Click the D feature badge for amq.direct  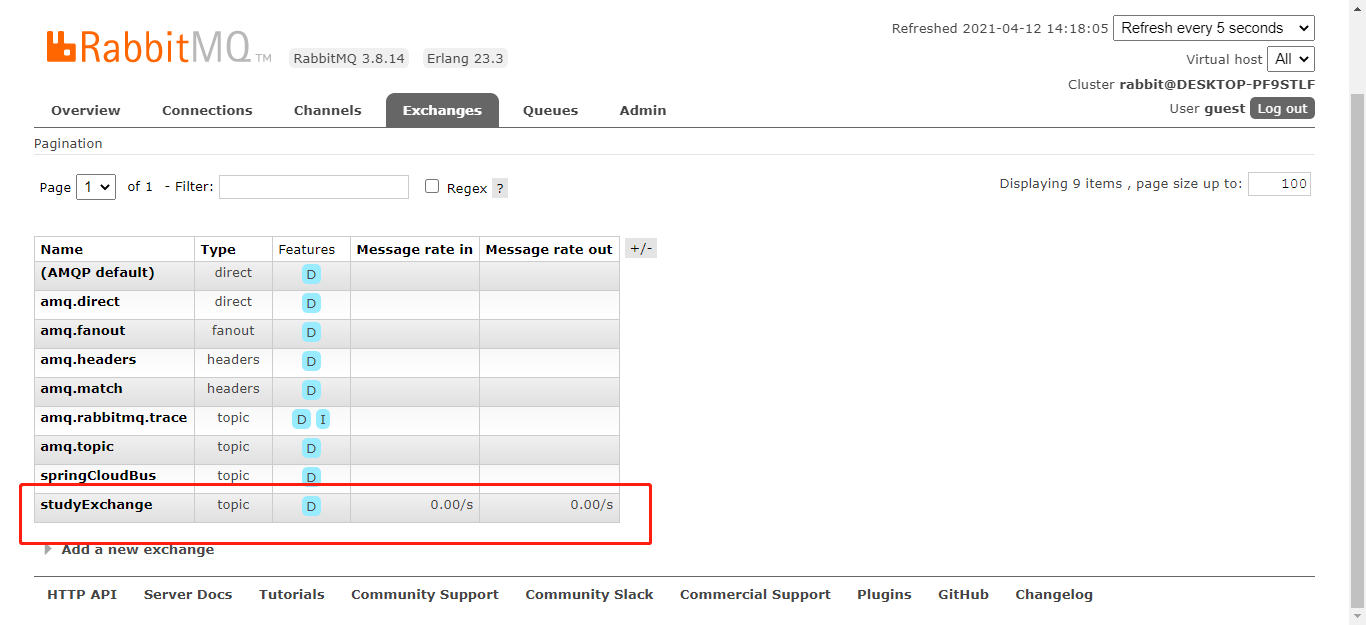pyautogui.click(x=311, y=303)
